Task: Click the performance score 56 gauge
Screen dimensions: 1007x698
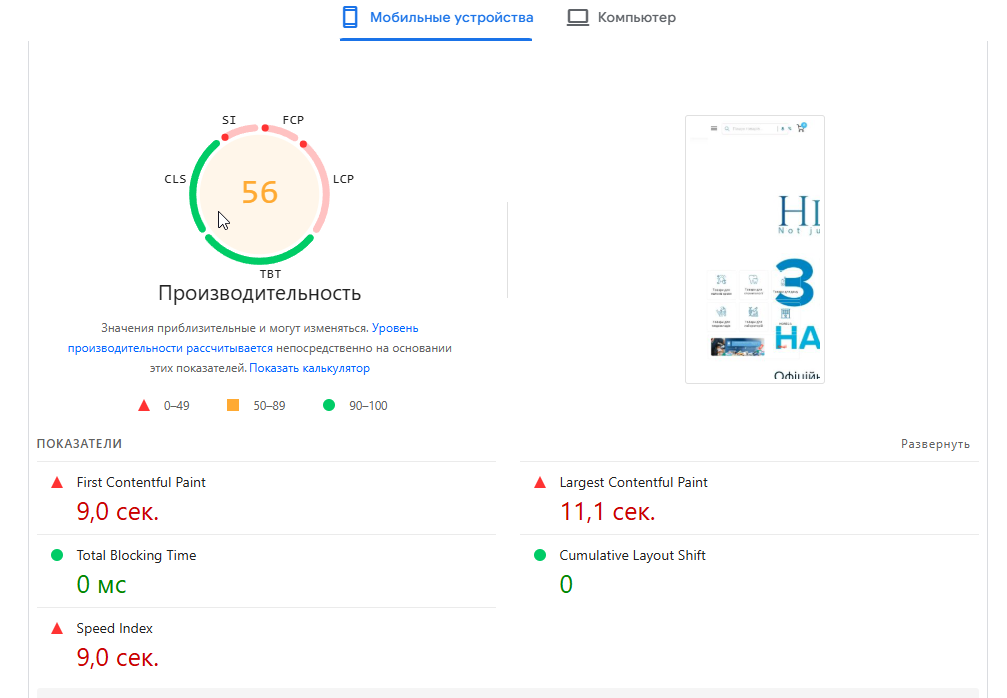Action: [259, 193]
